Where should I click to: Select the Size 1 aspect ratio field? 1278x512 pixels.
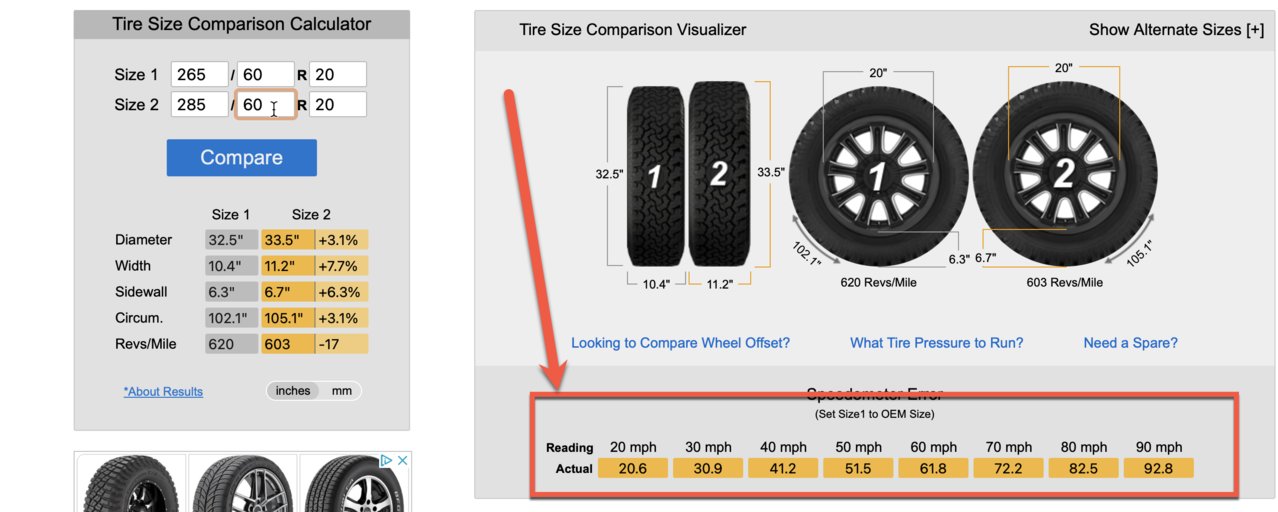[265, 75]
